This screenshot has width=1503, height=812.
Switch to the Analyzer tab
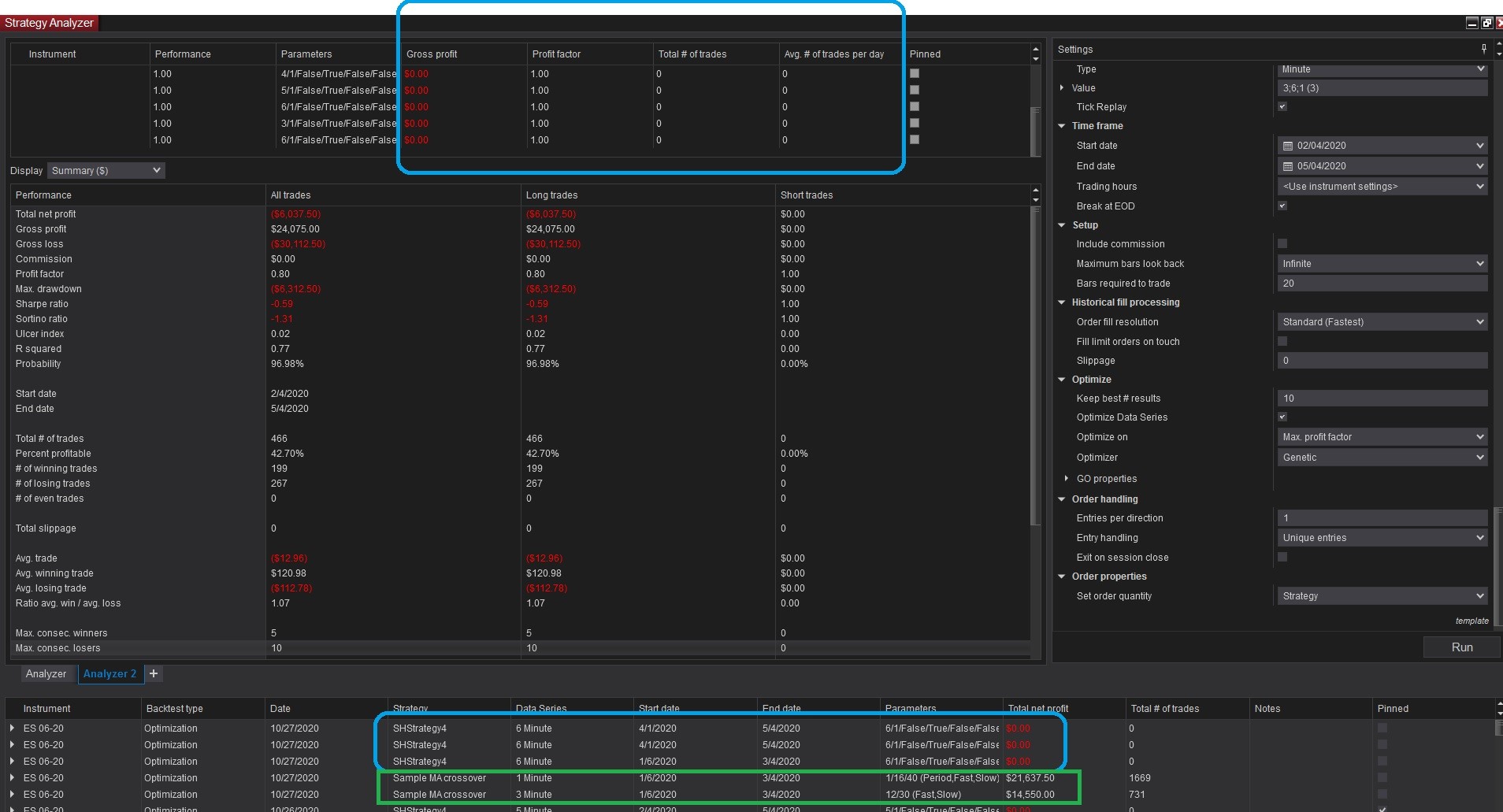tap(46, 674)
